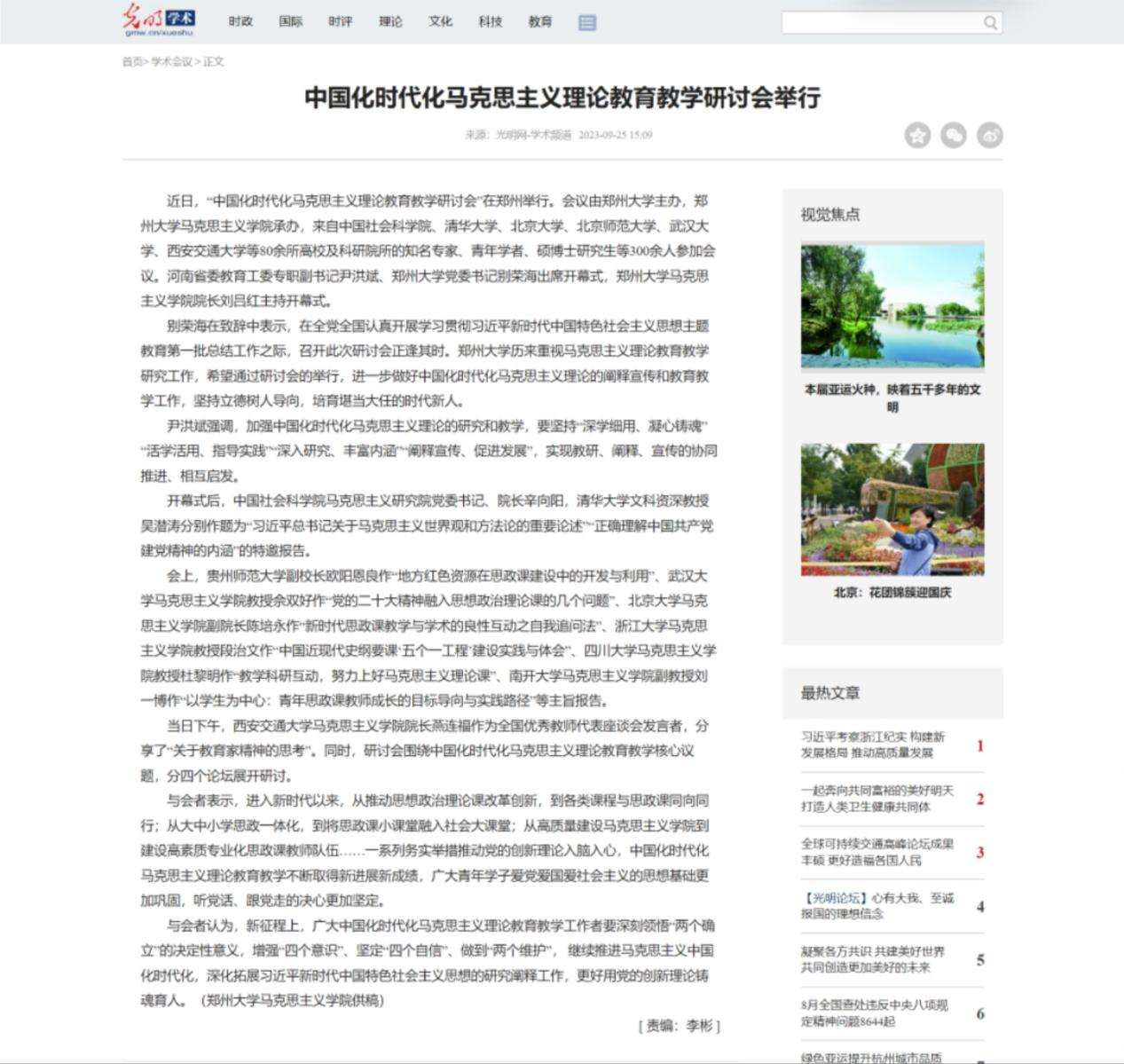The width and height of the screenshot is (1124, 1064).
Task: Click editor credit 责编：李彬
Action: pyautogui.click(x=680, y=1026)
